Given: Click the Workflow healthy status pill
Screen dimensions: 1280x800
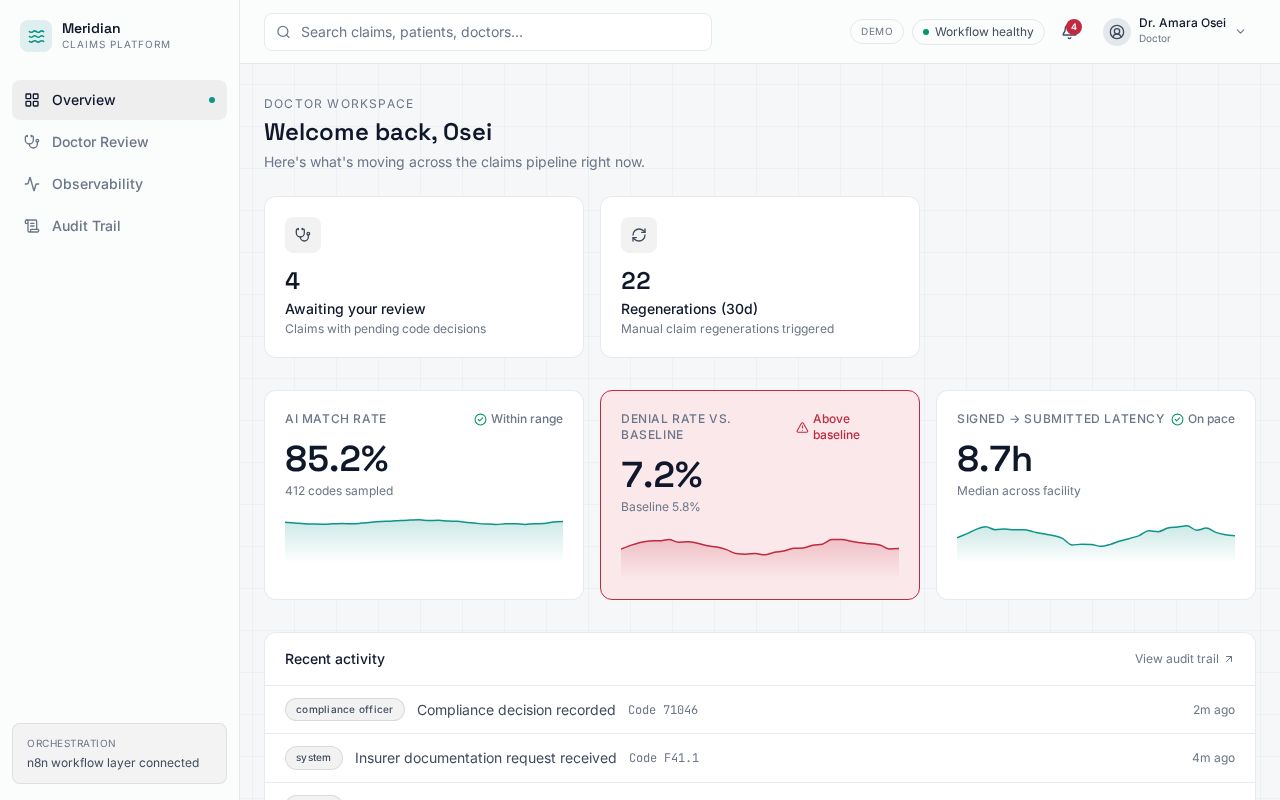Looking at the screenshot, I should point(978,32).
